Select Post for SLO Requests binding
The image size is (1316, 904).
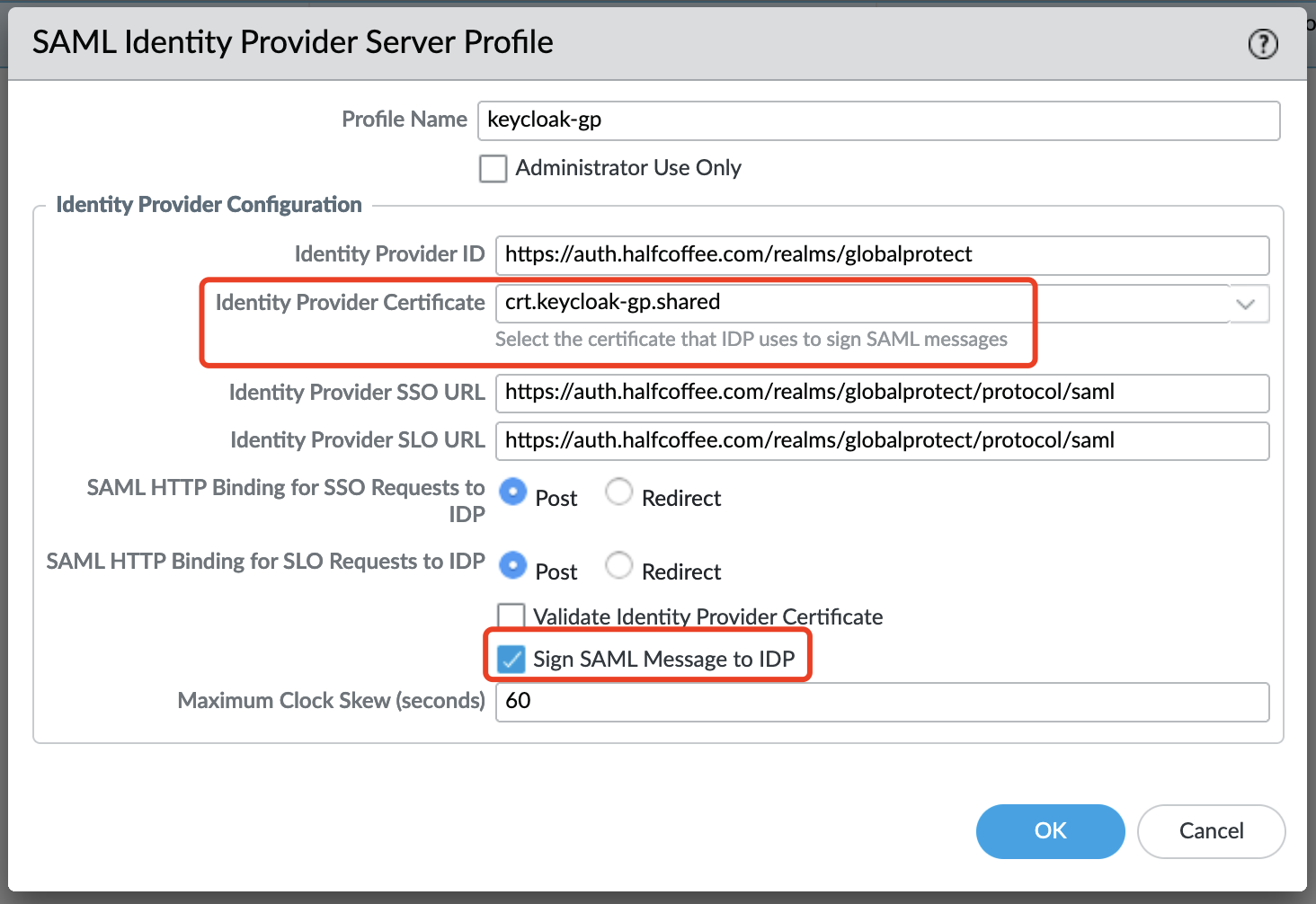(x=512, y=565)
